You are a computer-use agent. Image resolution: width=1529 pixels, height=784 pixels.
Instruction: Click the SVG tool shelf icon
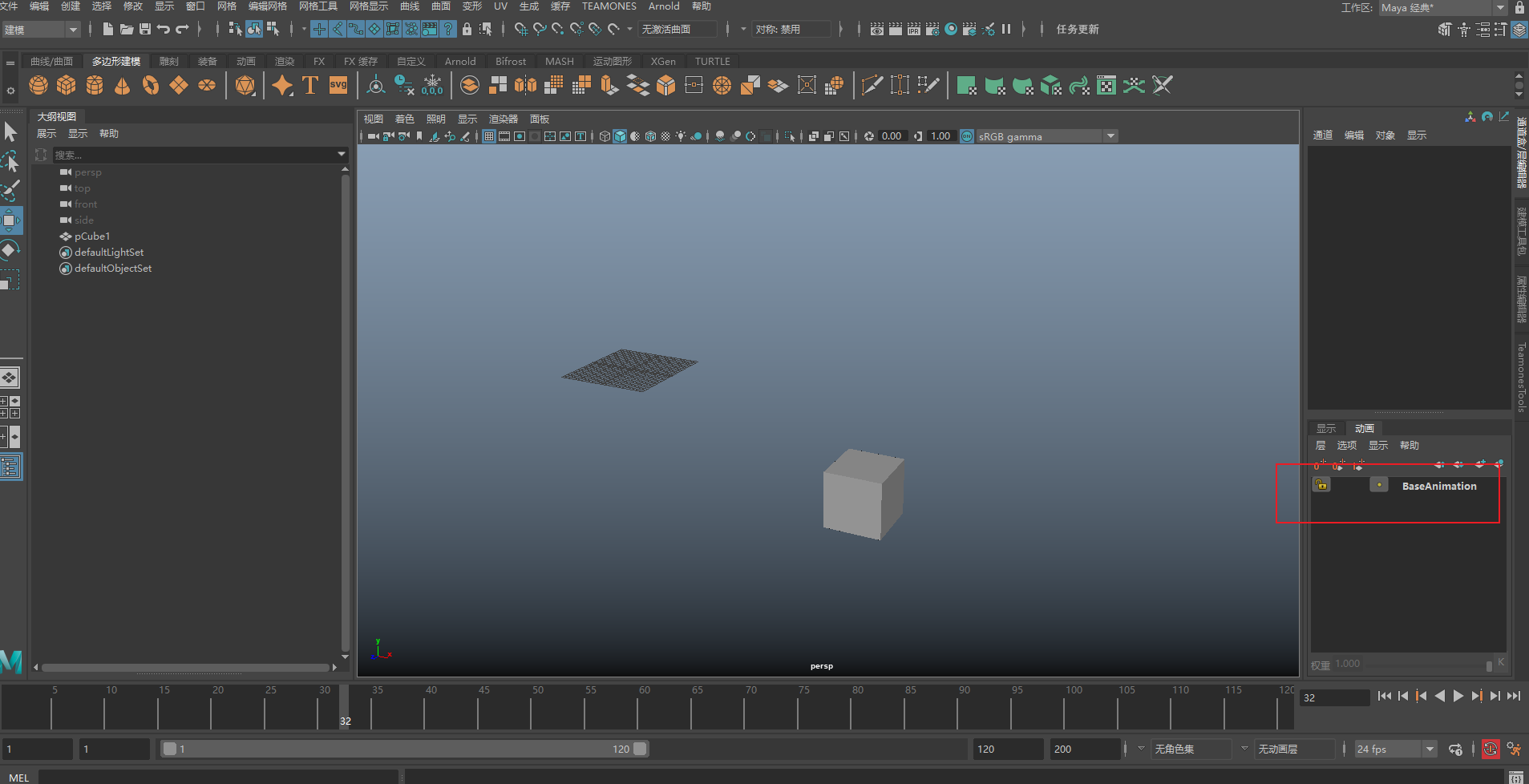point(338,85)
